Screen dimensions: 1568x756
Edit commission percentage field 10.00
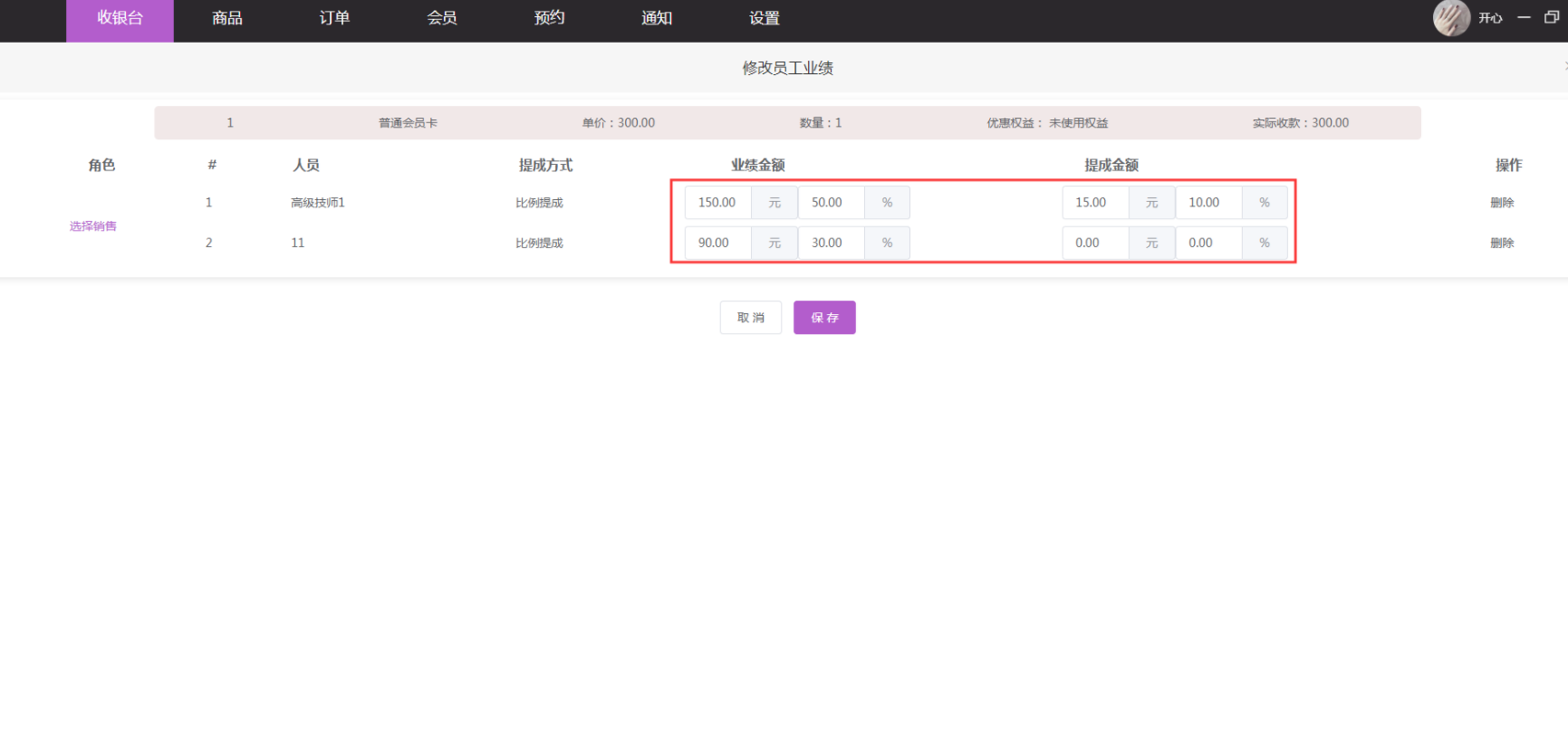click(x=1209, y=203)
